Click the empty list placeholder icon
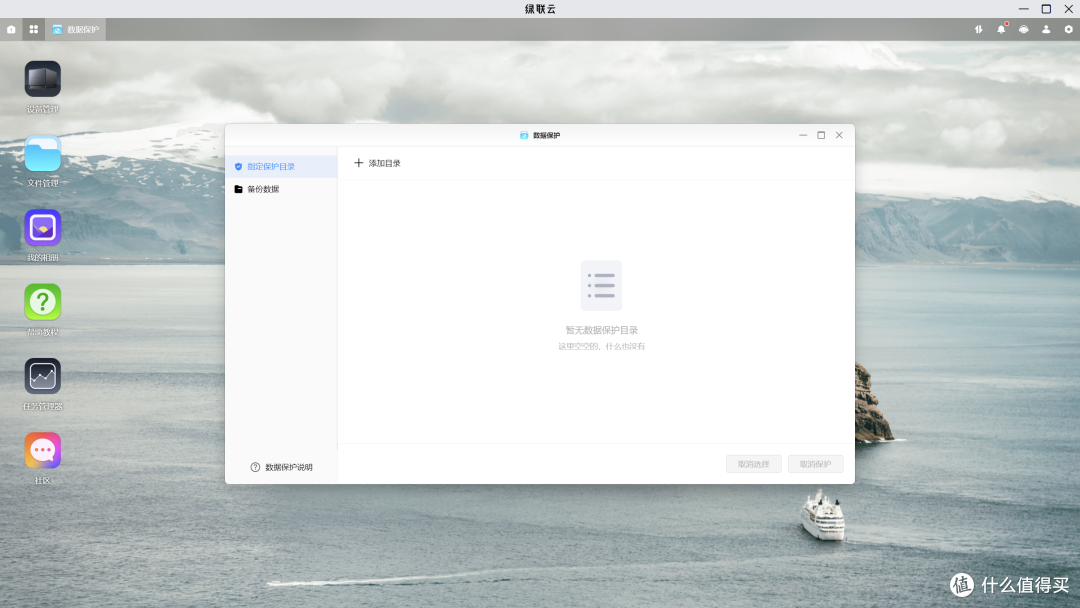Screen dimensions: 1080x608 point(601,285)
